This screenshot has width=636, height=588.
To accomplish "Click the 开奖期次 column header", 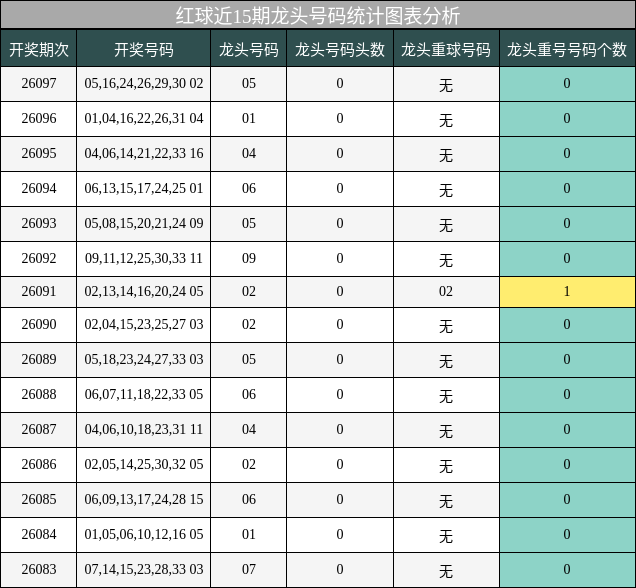I will tap(39, 49).
